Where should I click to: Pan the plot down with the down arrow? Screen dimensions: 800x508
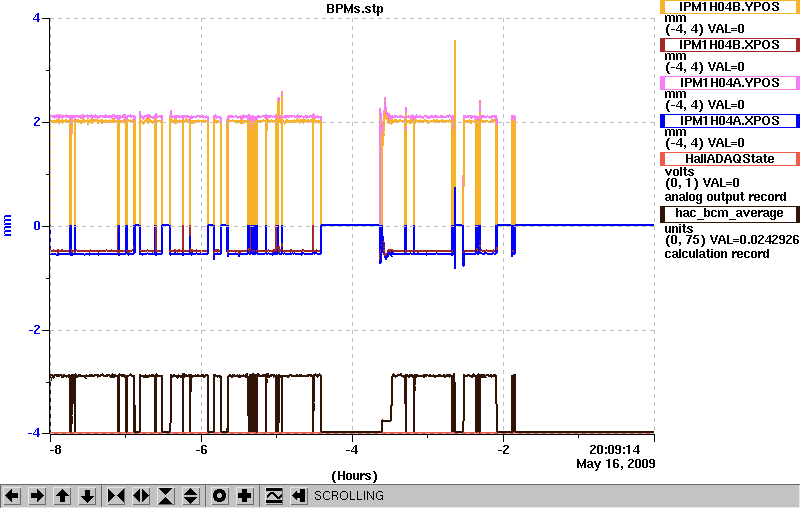(88, 496)
